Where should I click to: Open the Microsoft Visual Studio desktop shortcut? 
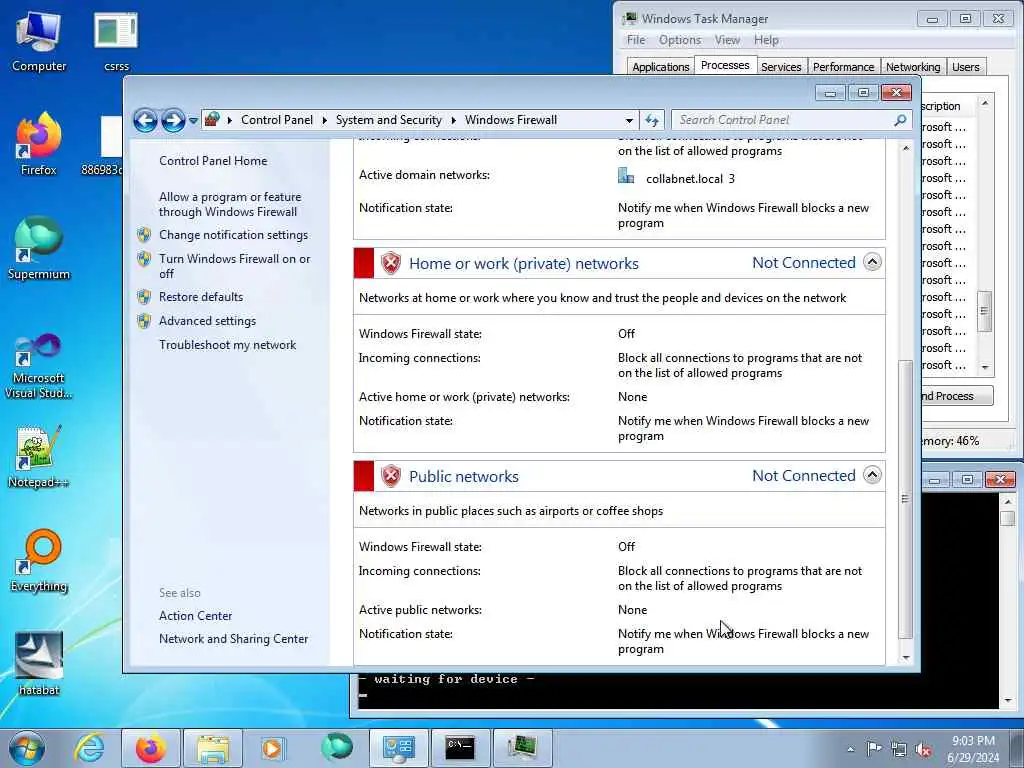(39, 366)
